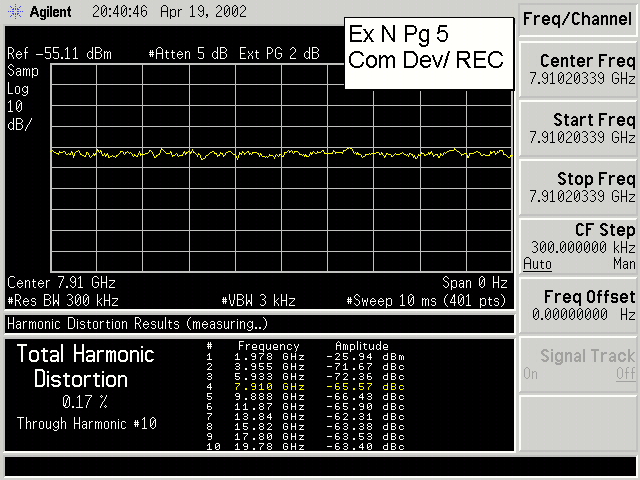
Task: Click the yellow trace on the graph
Action: [280, 154]
